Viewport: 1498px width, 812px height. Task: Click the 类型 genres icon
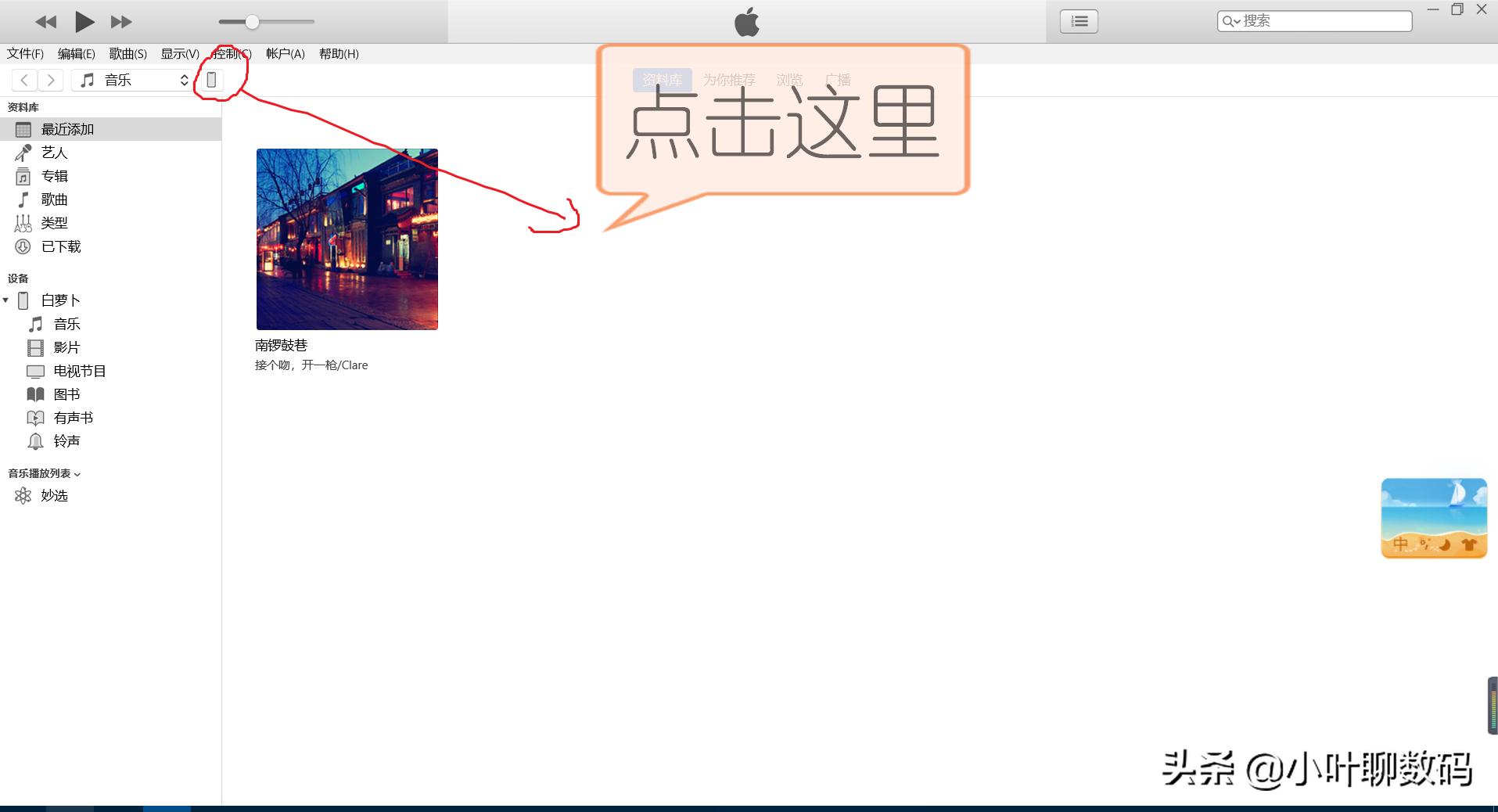(23, 223)
